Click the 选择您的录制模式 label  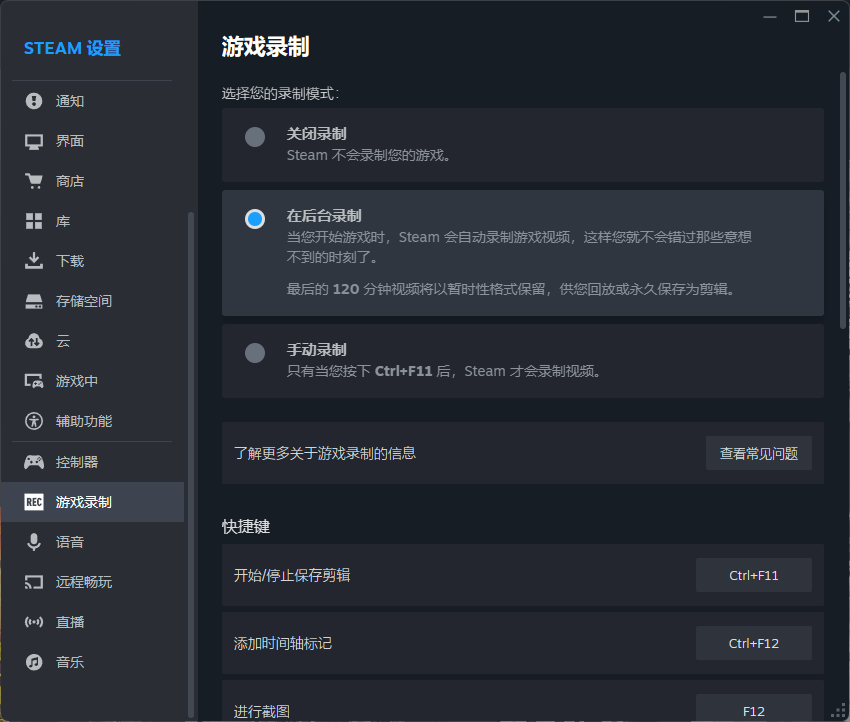(280, 93)
